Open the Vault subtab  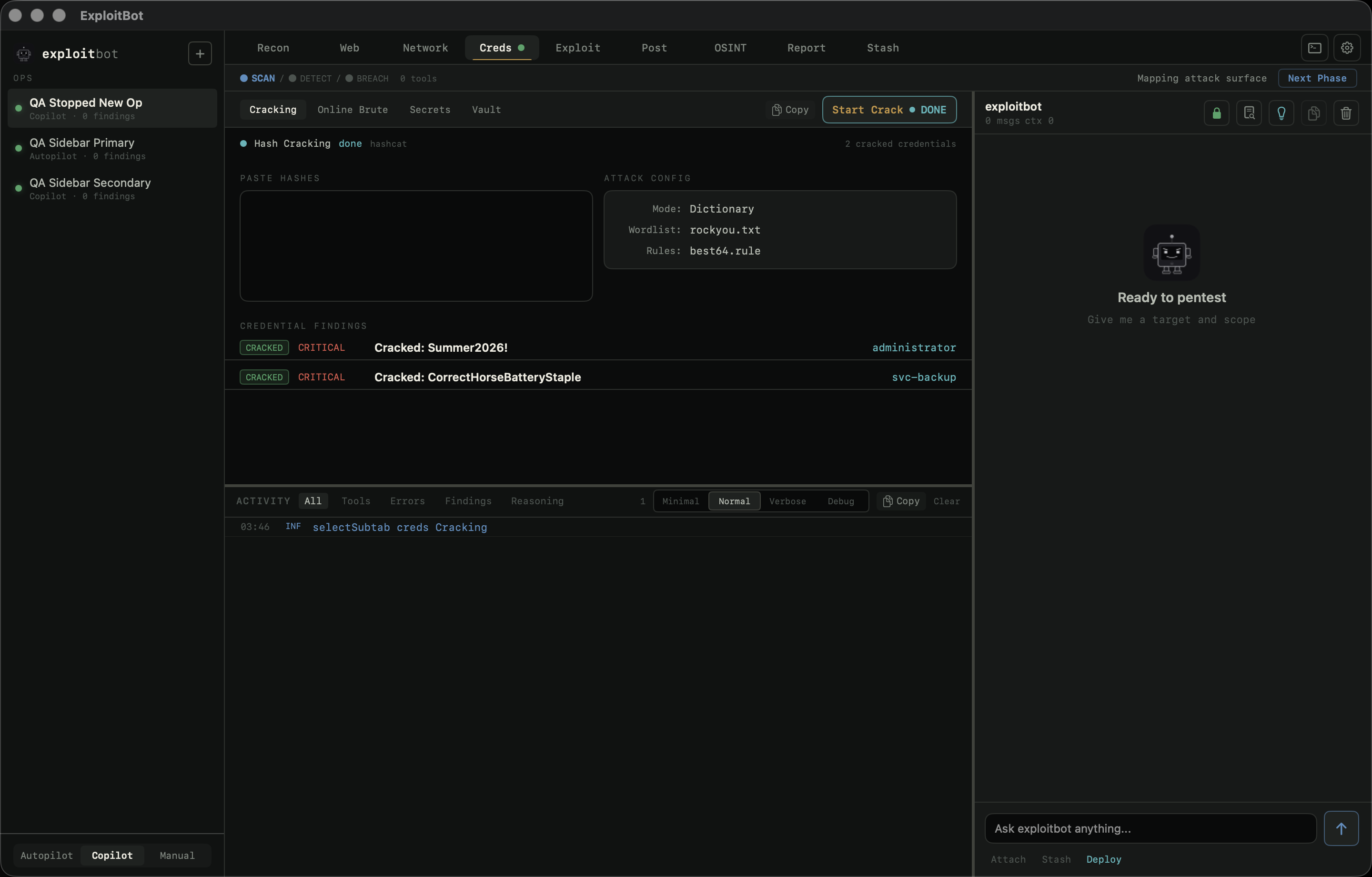click(486, 110)
